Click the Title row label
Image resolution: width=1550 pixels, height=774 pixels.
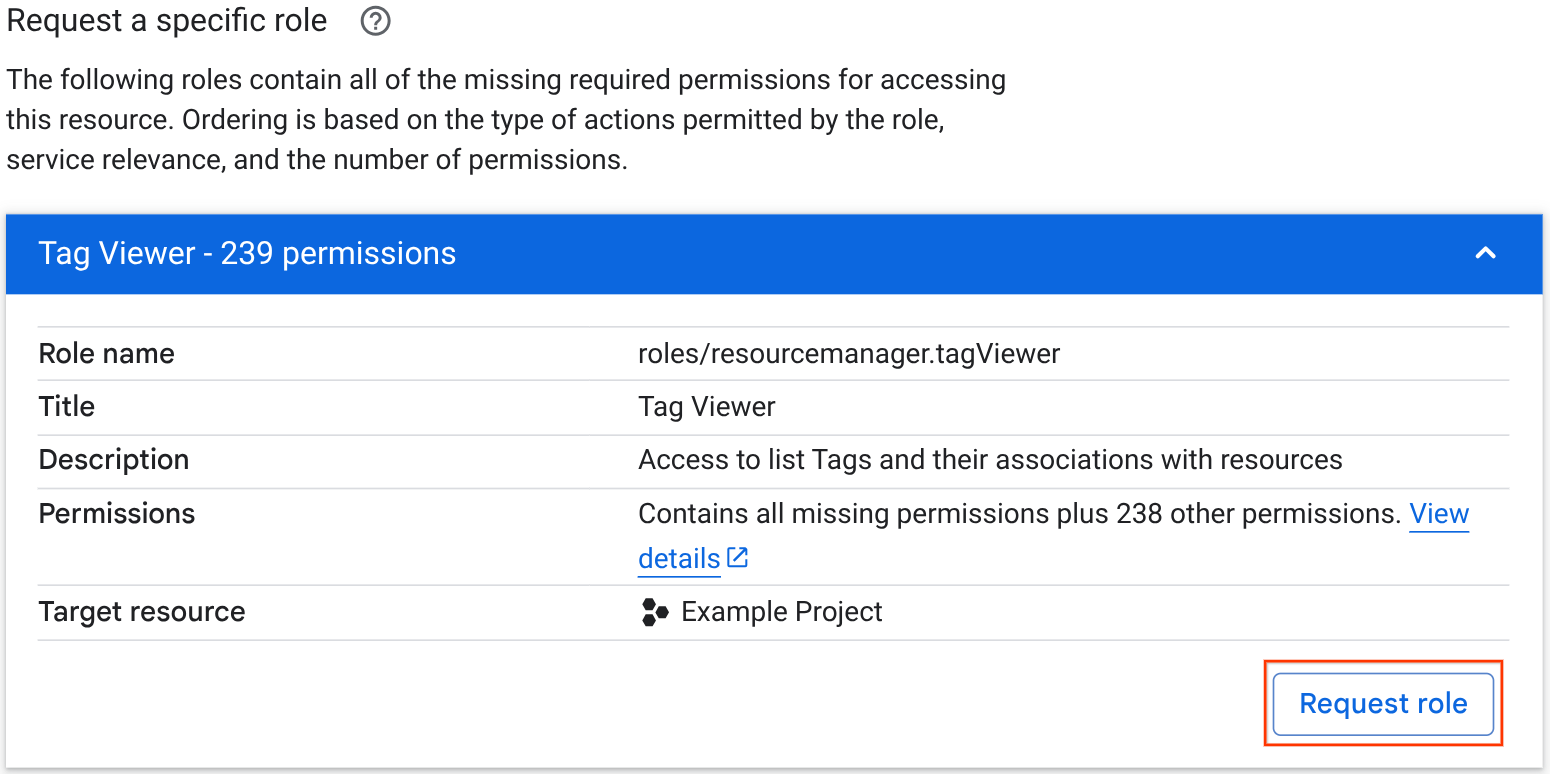click(x=66, y=407)
